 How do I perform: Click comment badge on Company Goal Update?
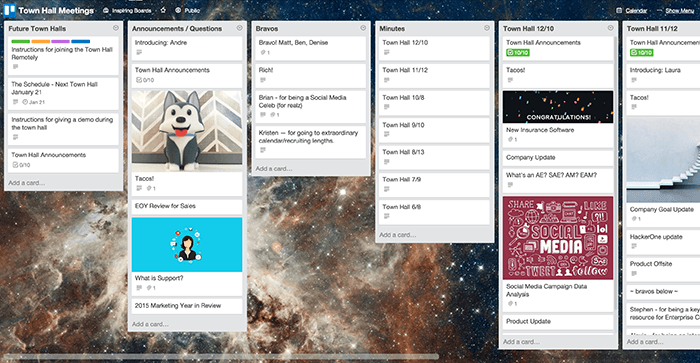[636, 219]
